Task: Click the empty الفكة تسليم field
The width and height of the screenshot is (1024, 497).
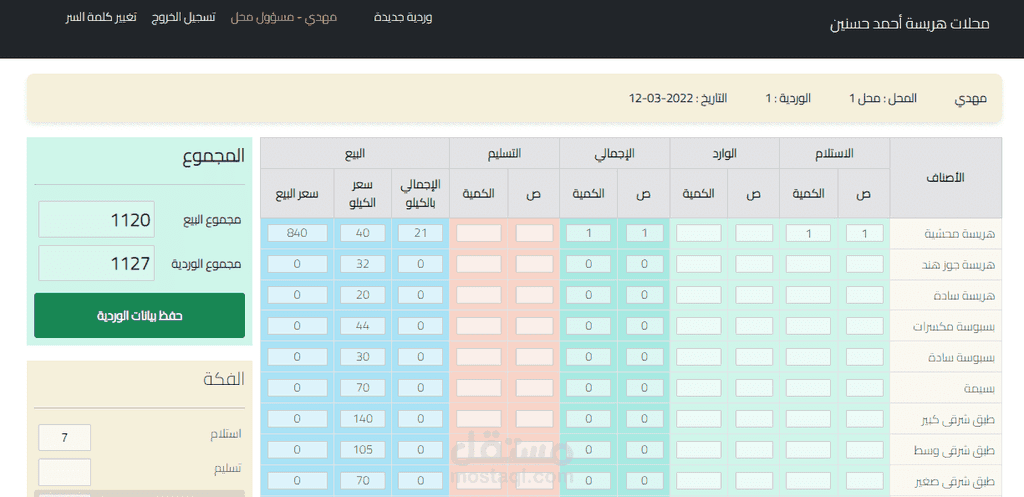Action: coord(65,472)
